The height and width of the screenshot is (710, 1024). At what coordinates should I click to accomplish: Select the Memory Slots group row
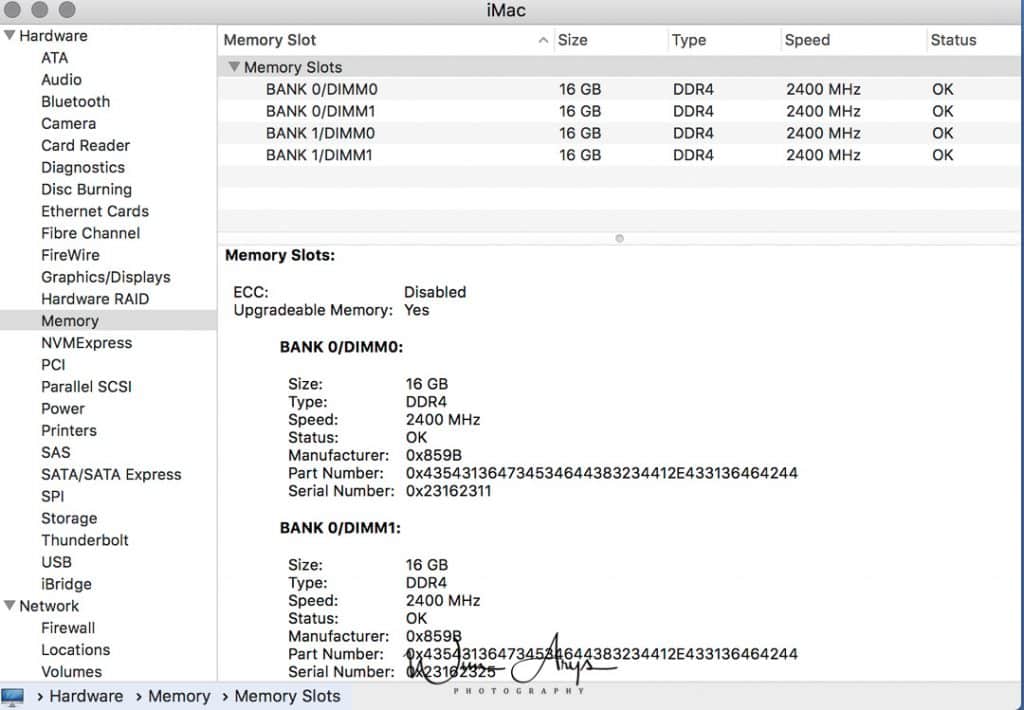[618, 67]
